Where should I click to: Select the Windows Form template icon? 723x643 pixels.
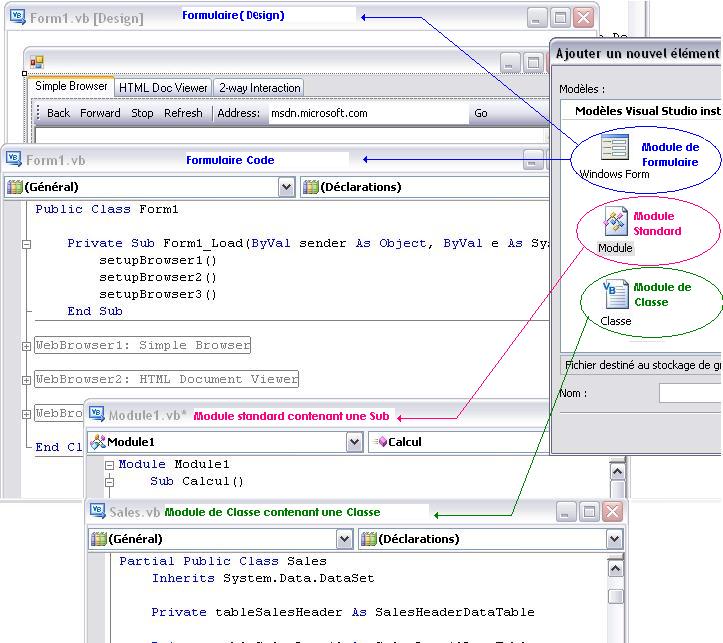614,149
